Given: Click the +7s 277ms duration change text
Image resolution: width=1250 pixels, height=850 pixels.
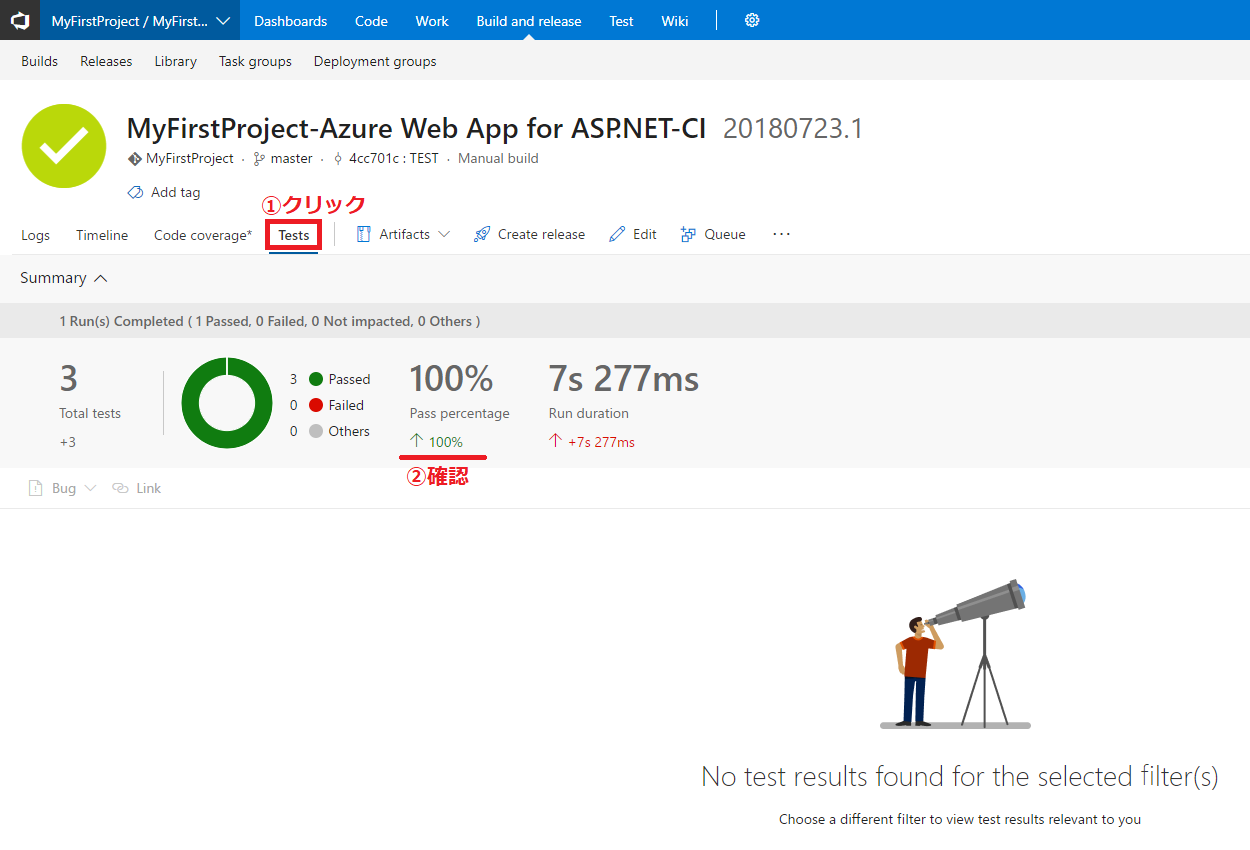Looking at the screenshot, I should point(601,442).
